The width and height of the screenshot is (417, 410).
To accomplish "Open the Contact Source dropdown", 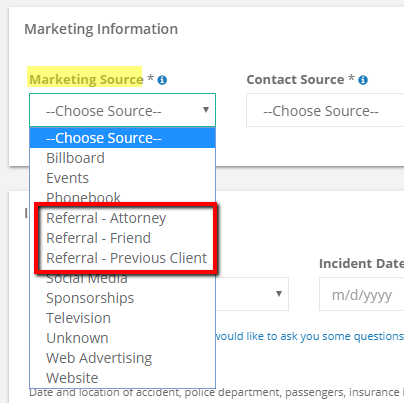I will [325, 110].
